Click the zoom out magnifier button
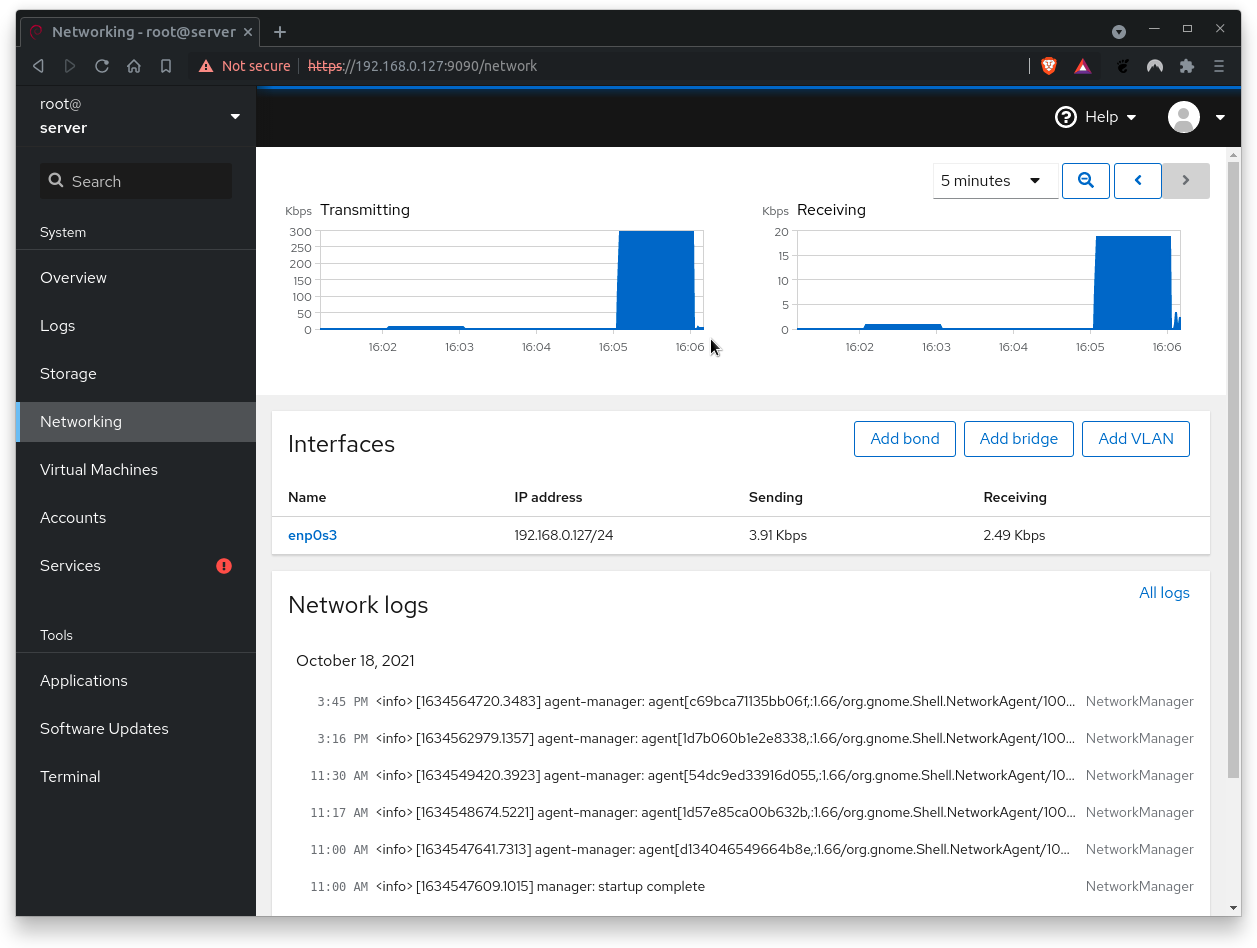The width and height of the screenshot is (1257, 948). tap(1085, 181)
